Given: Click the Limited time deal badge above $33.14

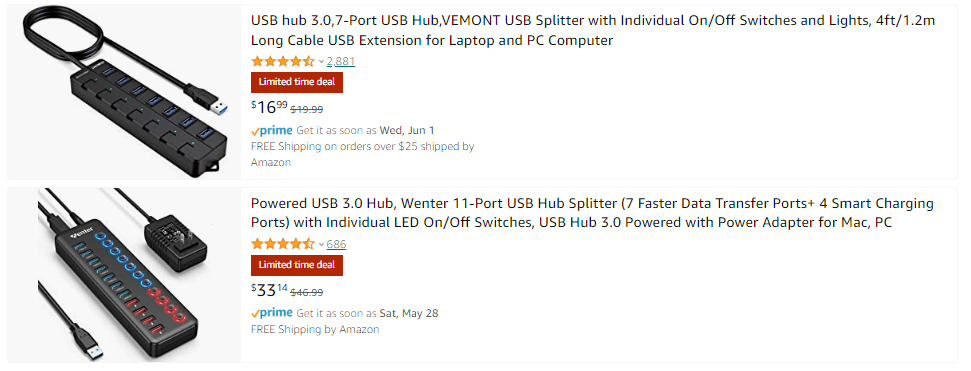Looking at the screenshot, I should pos(297,265).
